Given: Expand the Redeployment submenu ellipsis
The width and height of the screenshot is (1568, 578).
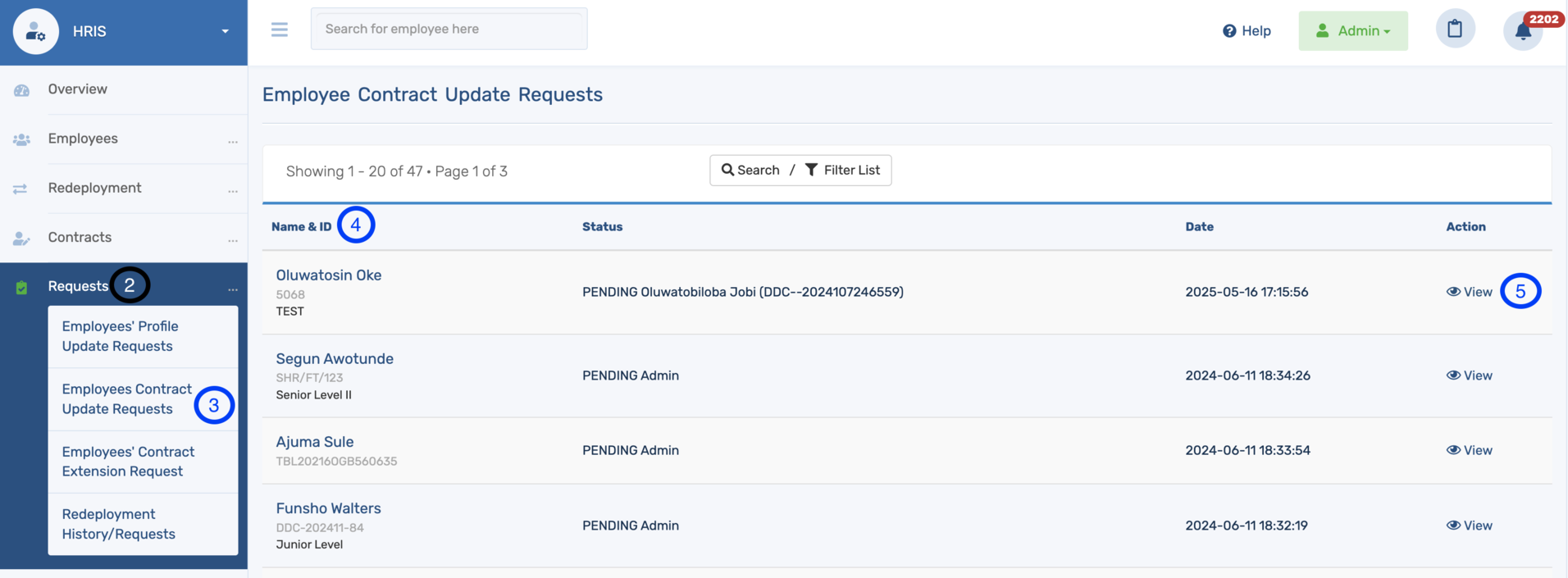Looking at the screenshot, I should pyautogui.click(x=233, y=190).
